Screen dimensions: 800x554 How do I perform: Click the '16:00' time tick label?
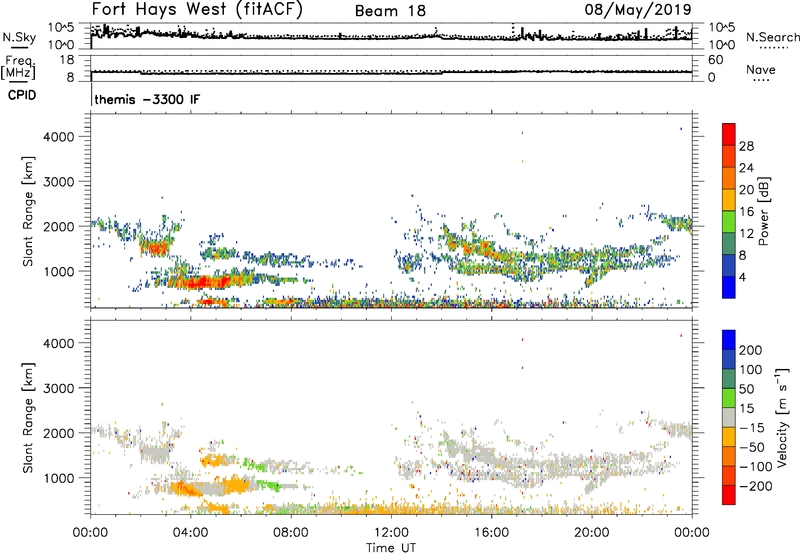click(491, 533)
